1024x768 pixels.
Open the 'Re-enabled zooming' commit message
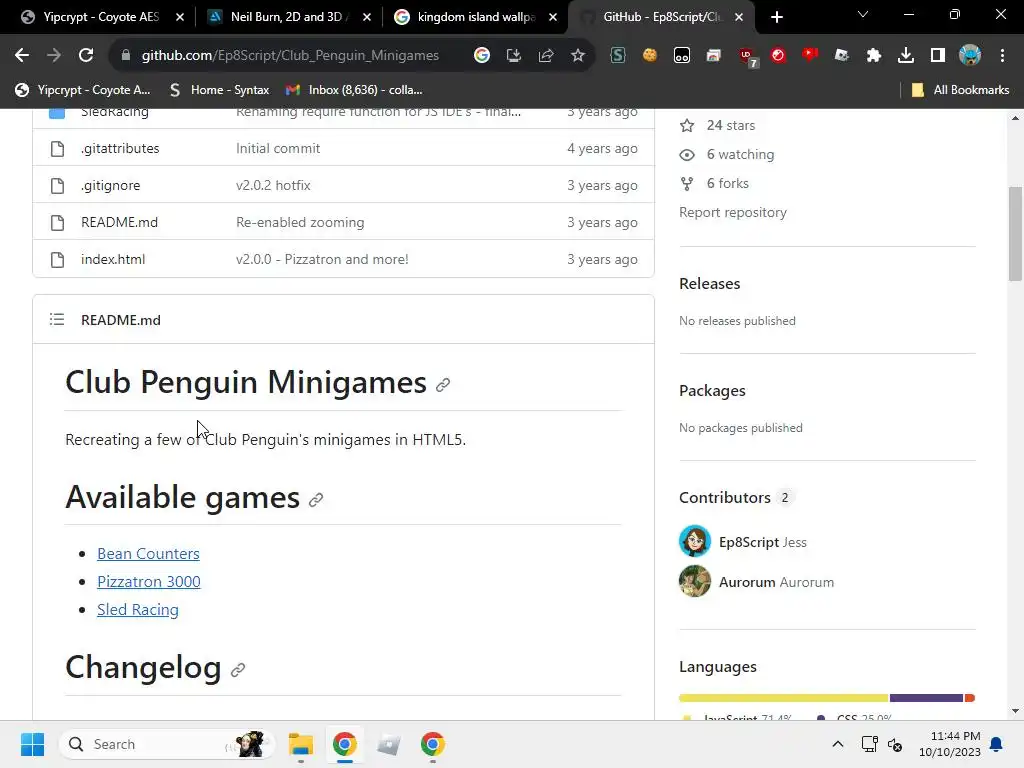[300, 223]
